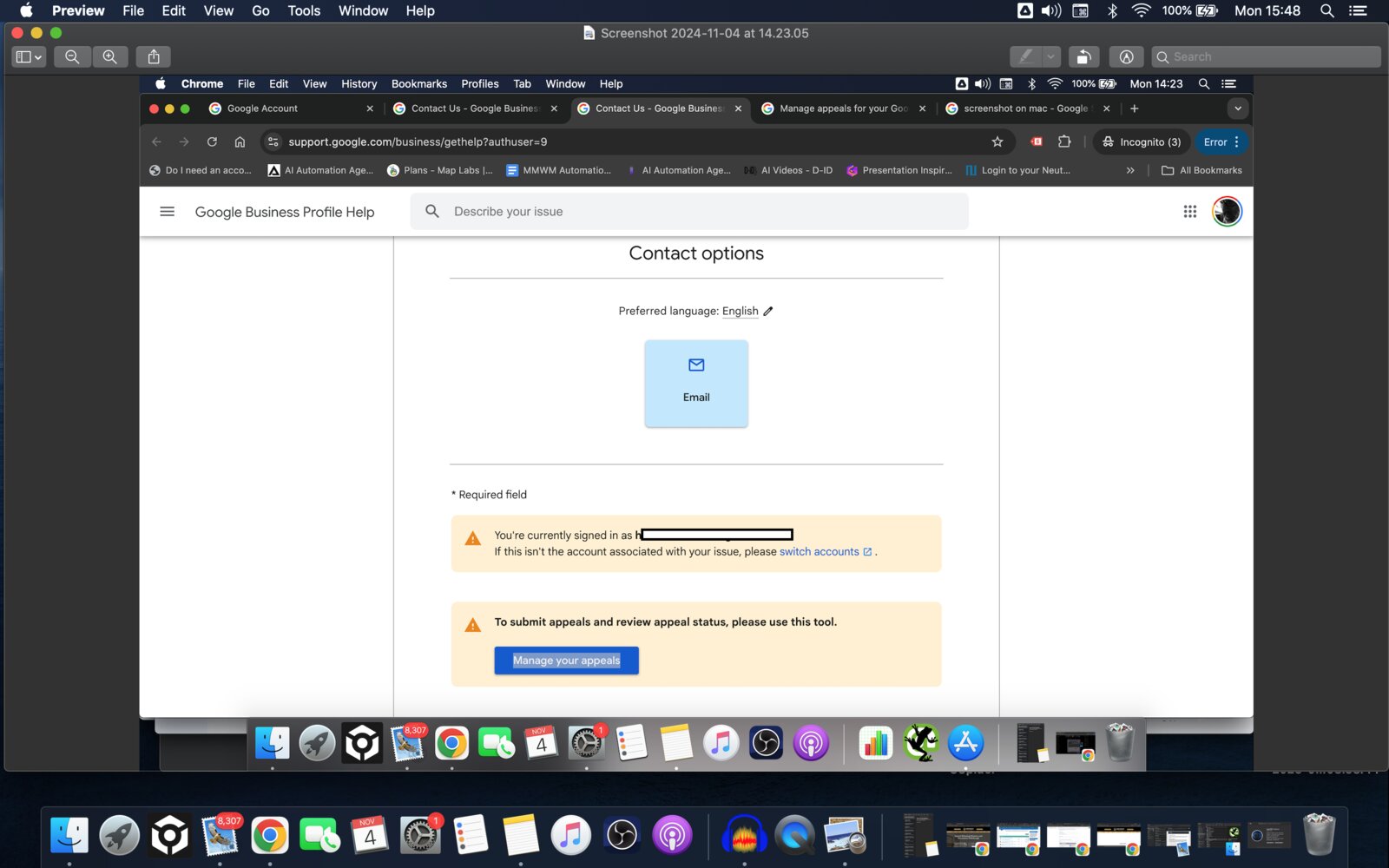Open the Profiles menu in pictured Chrome menu bar
The height and width of the screenshot is (868, 1389).
(479, 84)
